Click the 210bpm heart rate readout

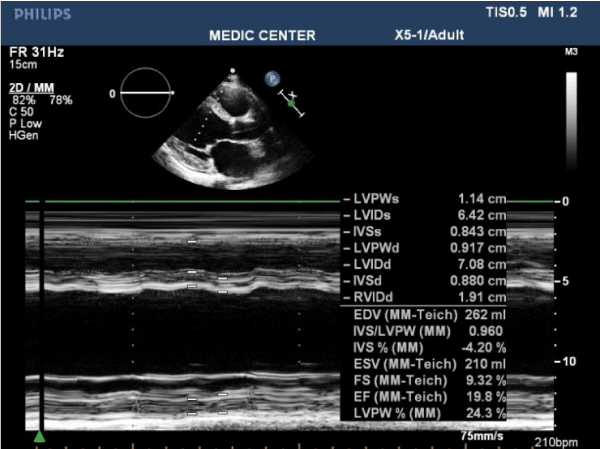click(x=555, y=441)
